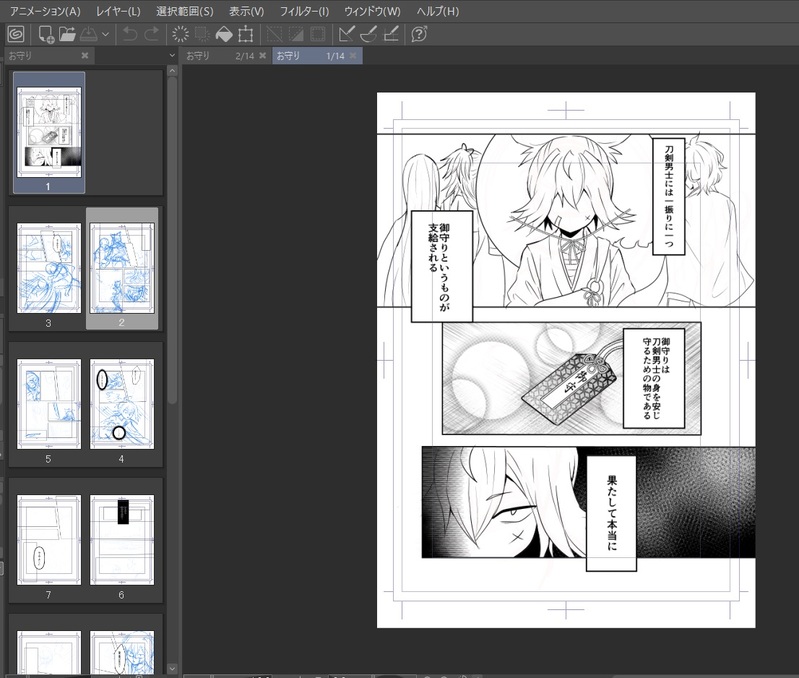Click text box 果たして本当に on canvas

coord(611,513)
